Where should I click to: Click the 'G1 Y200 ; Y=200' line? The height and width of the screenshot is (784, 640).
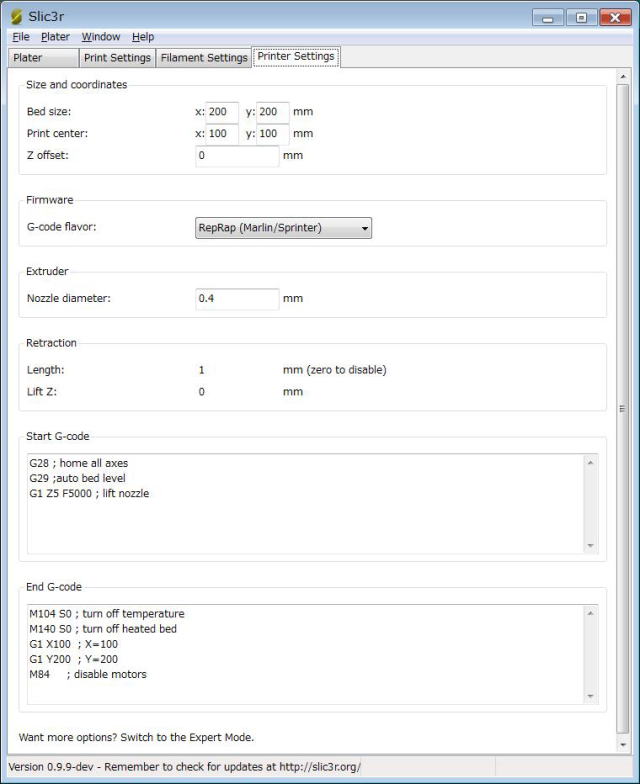click(74, 659)
